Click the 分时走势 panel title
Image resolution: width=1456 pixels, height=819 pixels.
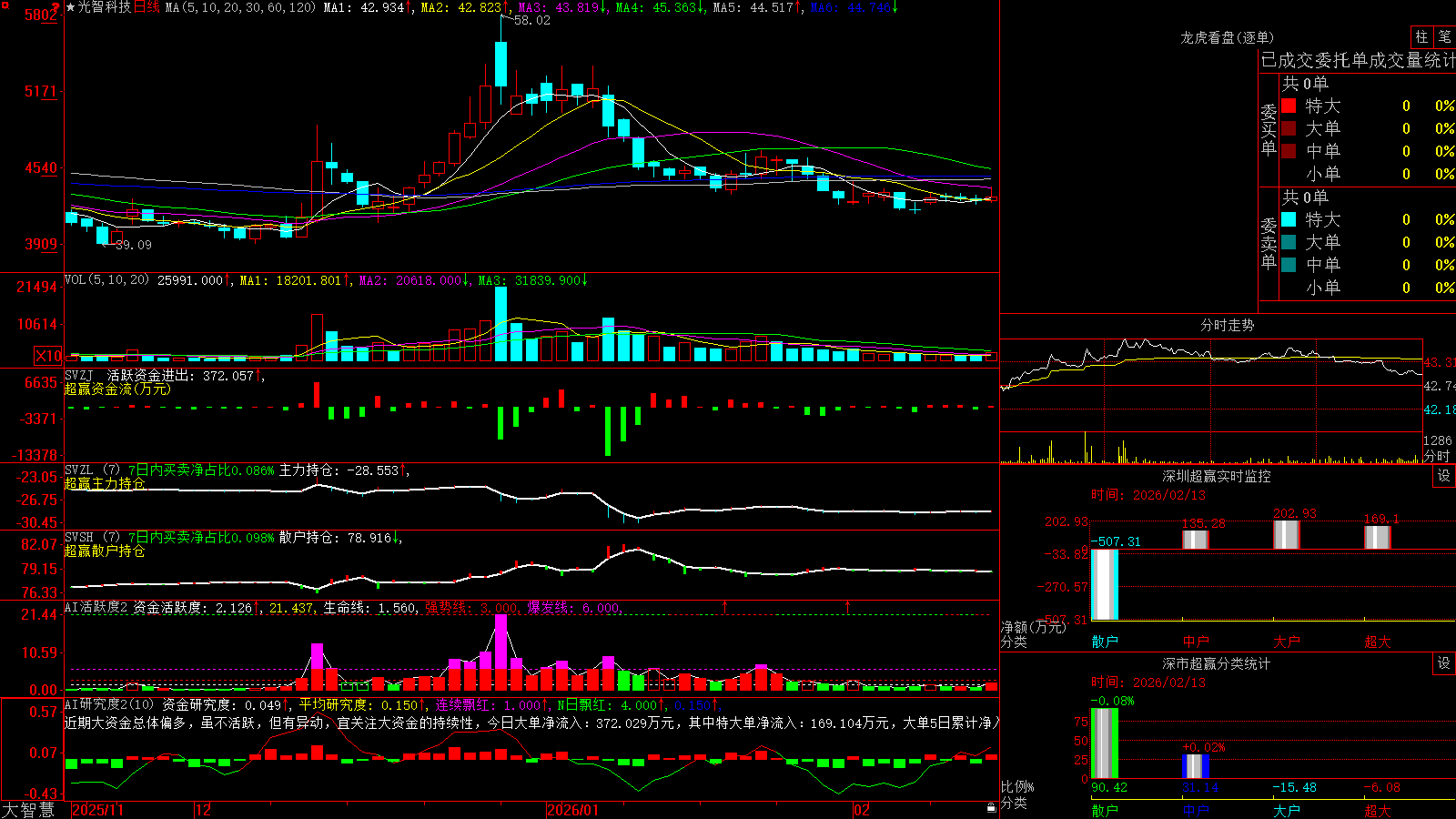[x=1227, y=325]
